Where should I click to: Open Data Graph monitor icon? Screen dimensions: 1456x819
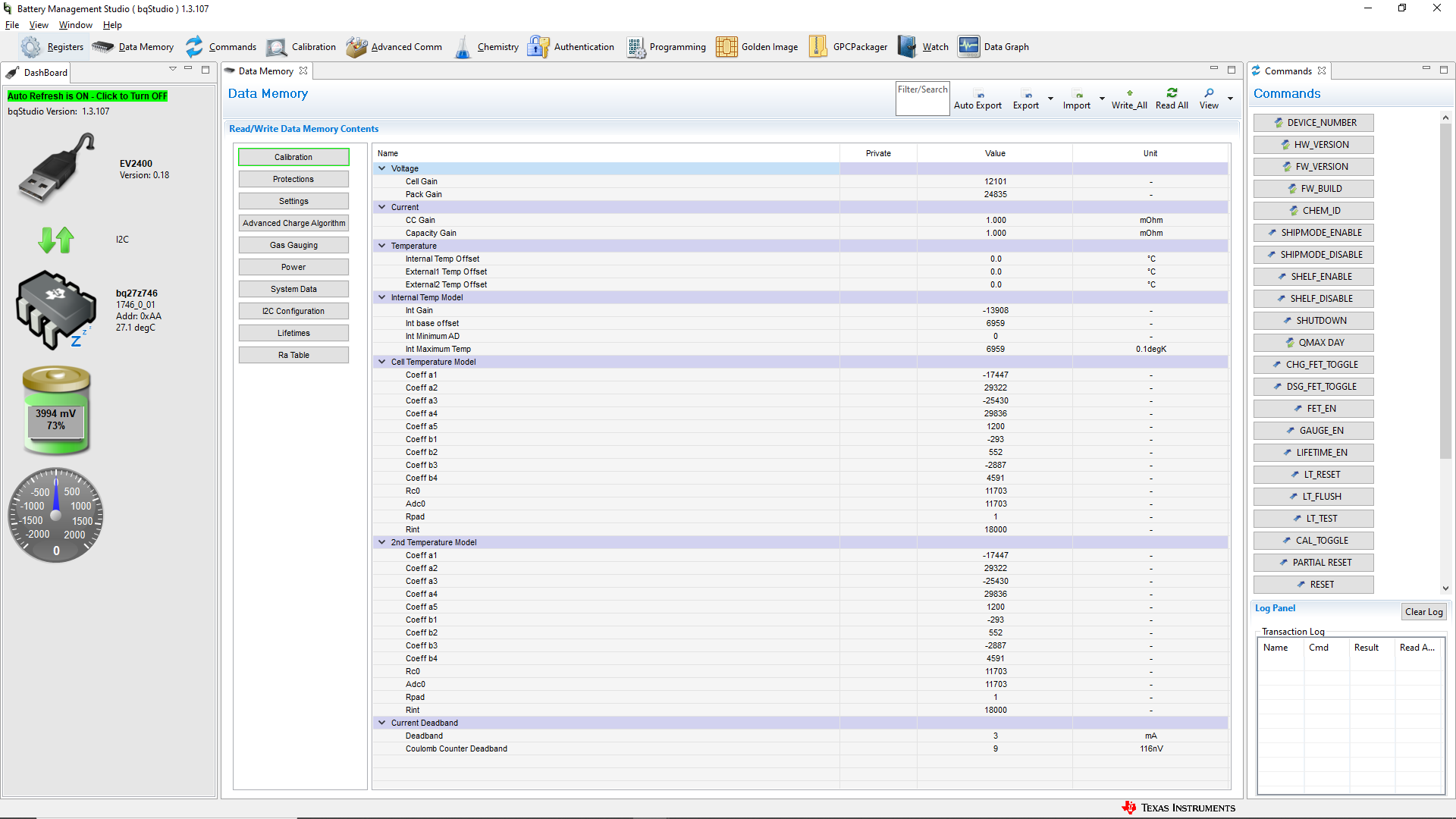click(968, 47)
